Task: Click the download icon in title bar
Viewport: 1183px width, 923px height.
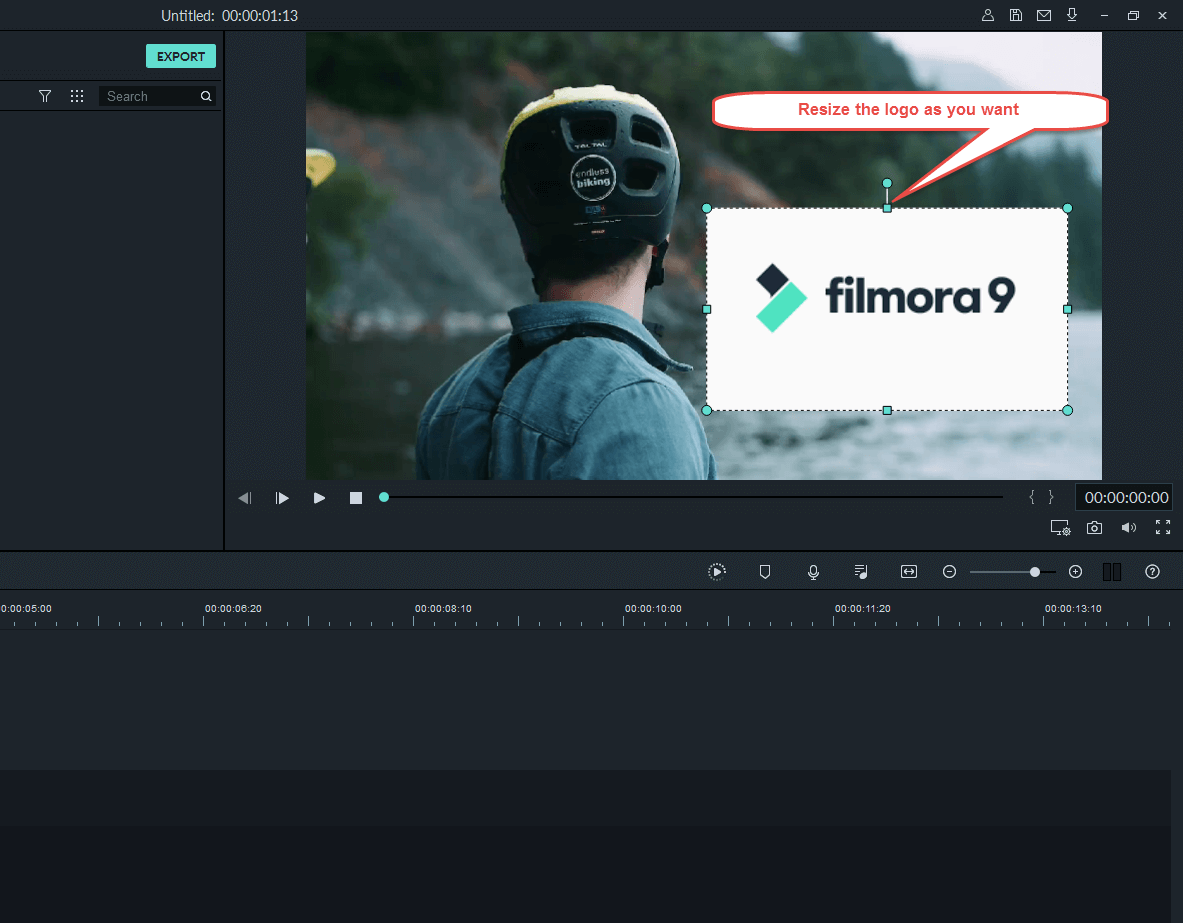Action: point(1071,15)
